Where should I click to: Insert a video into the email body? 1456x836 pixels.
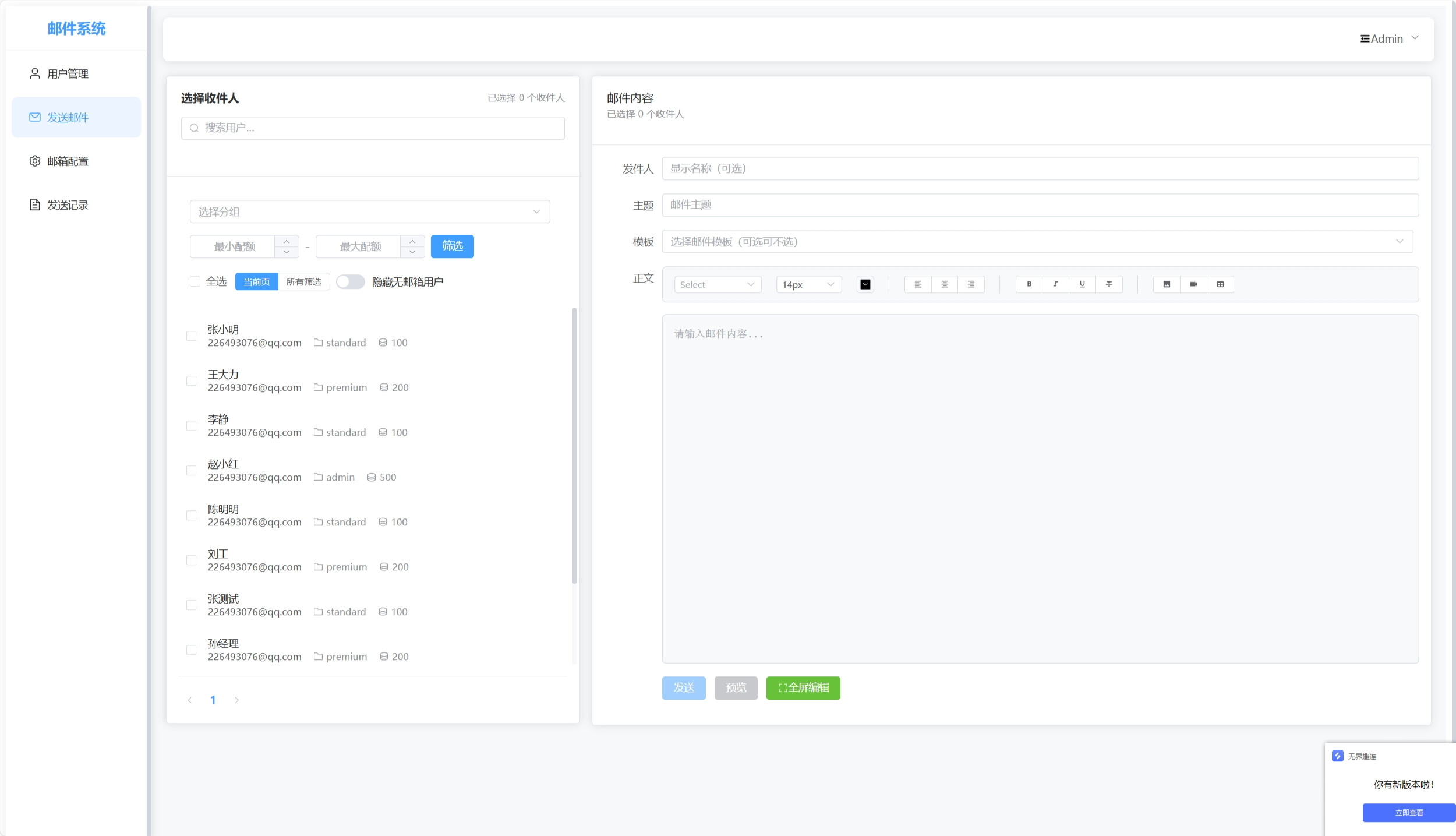(x=1193, y=284)
